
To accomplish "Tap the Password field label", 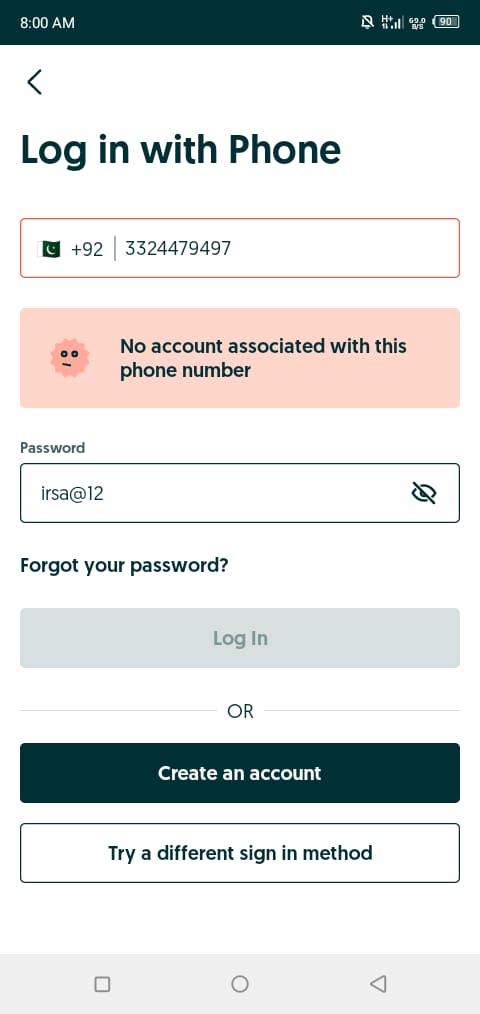I will [x=52, y=448].
